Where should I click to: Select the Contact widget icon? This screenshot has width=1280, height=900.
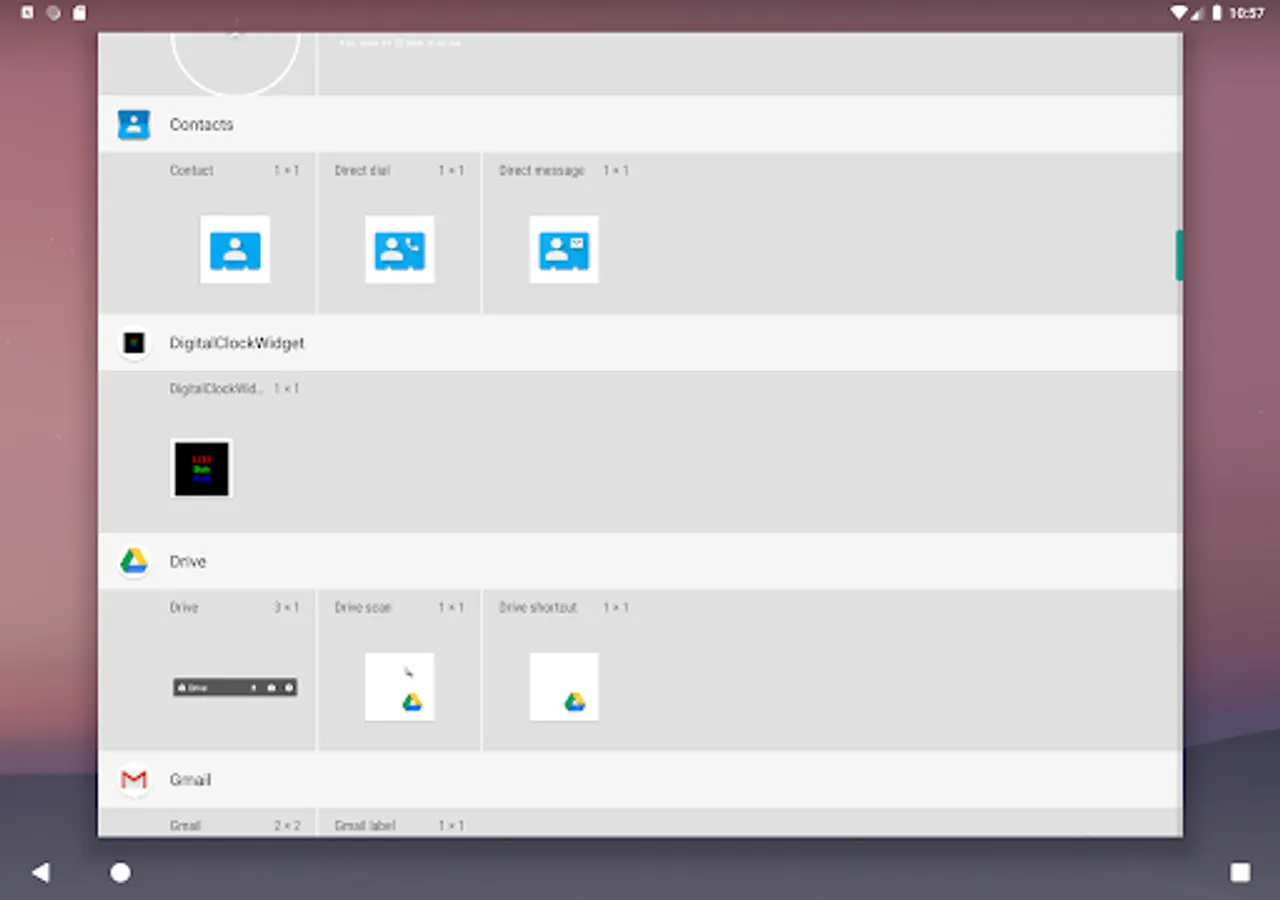235,250
